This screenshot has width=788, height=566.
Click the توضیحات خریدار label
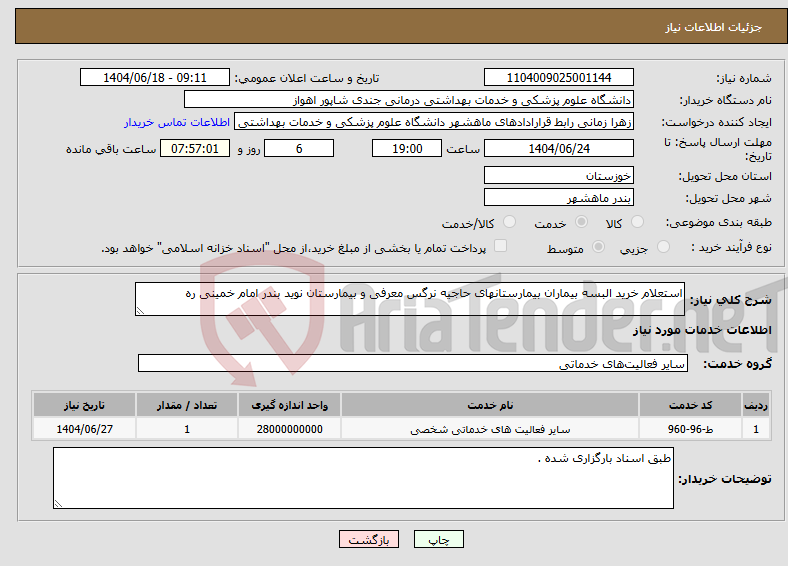click(x=725, y=479)
